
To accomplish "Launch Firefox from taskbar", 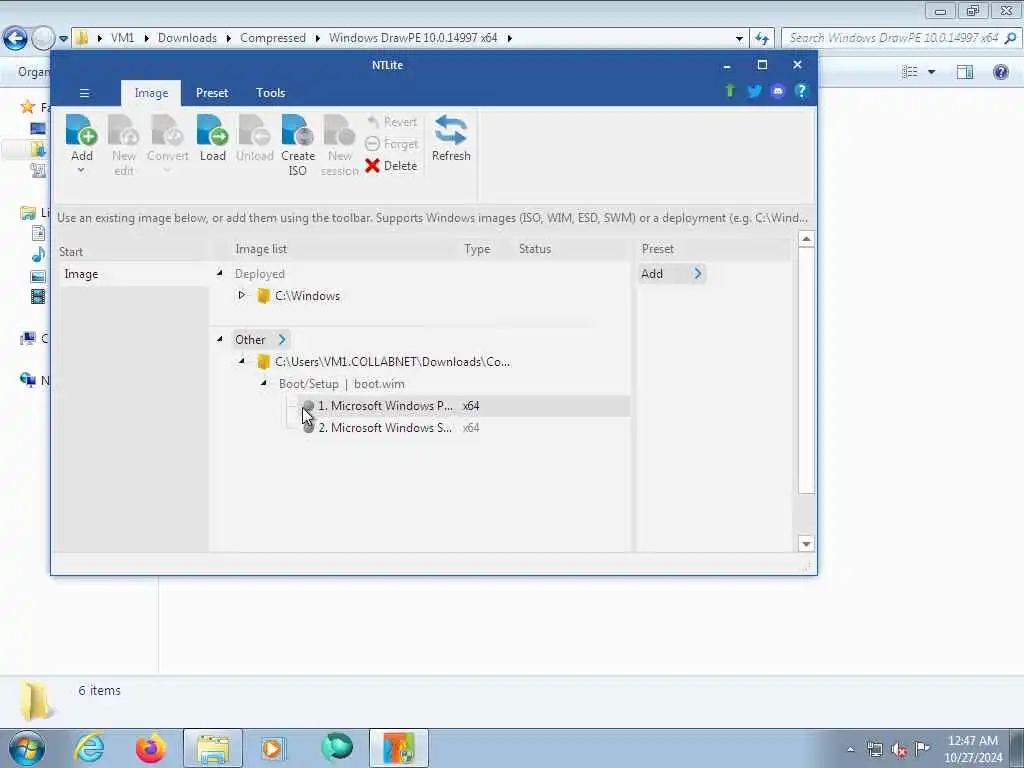I will click(151, 748).
